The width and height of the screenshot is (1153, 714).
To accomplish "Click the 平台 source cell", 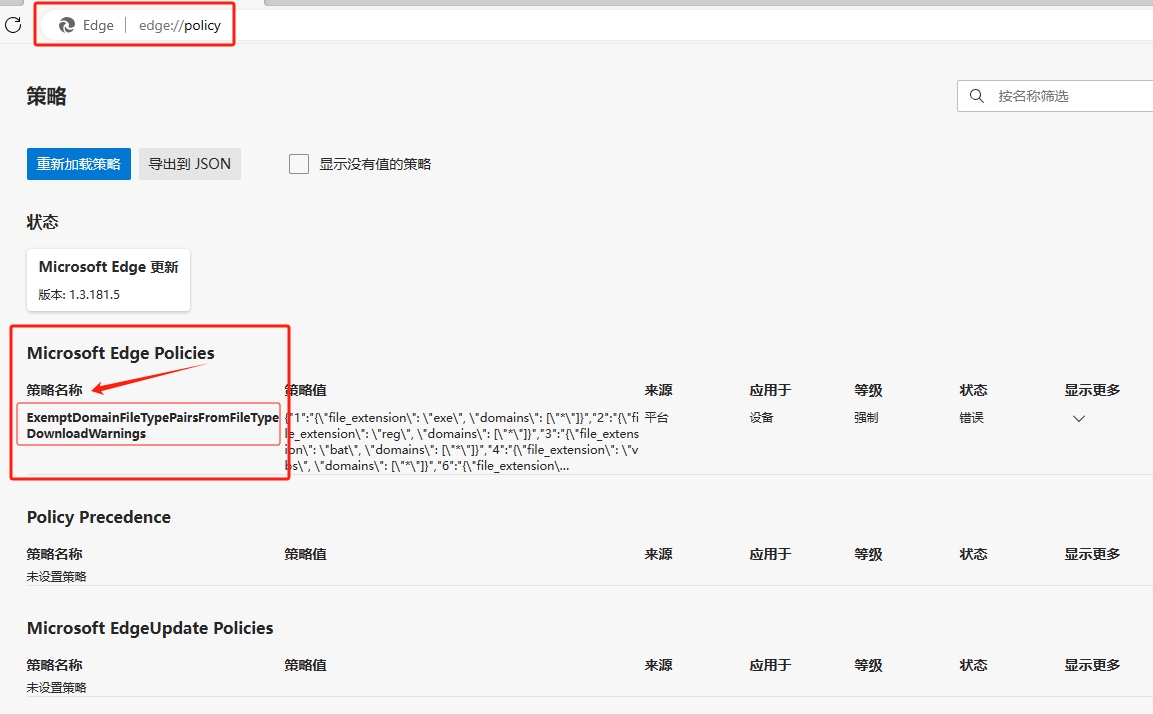I will point(657,418).
